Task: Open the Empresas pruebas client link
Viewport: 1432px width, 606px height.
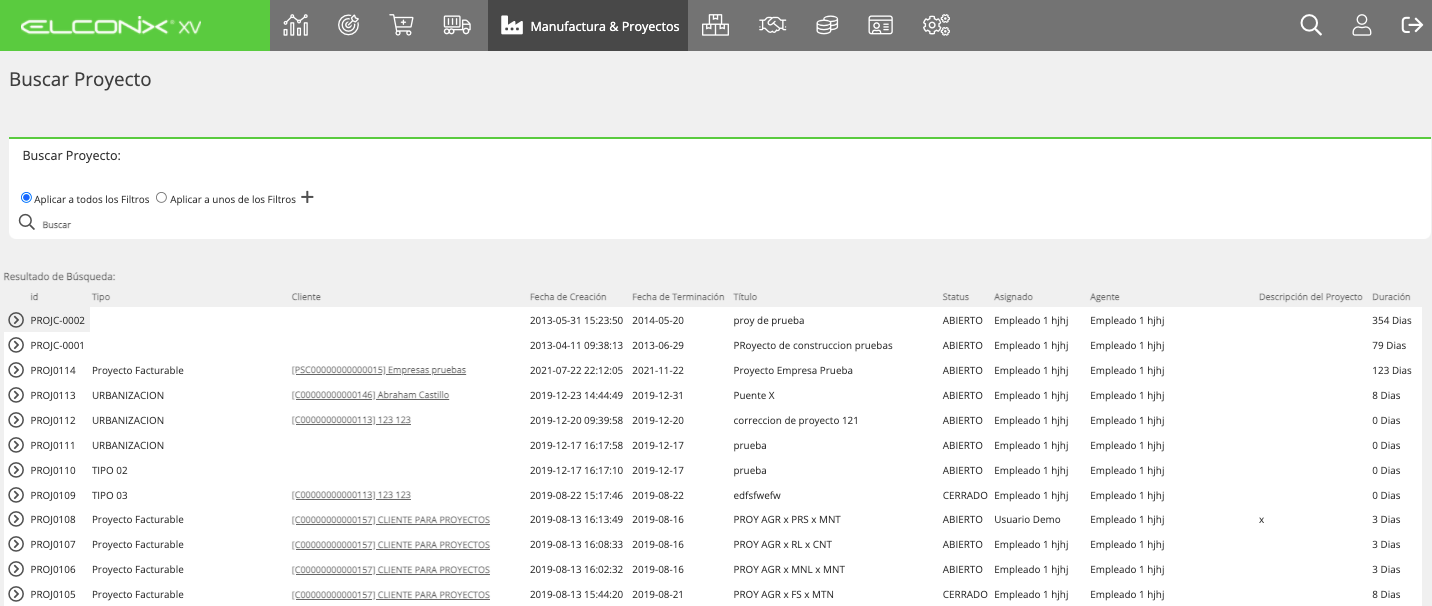Action: point(379,370)
